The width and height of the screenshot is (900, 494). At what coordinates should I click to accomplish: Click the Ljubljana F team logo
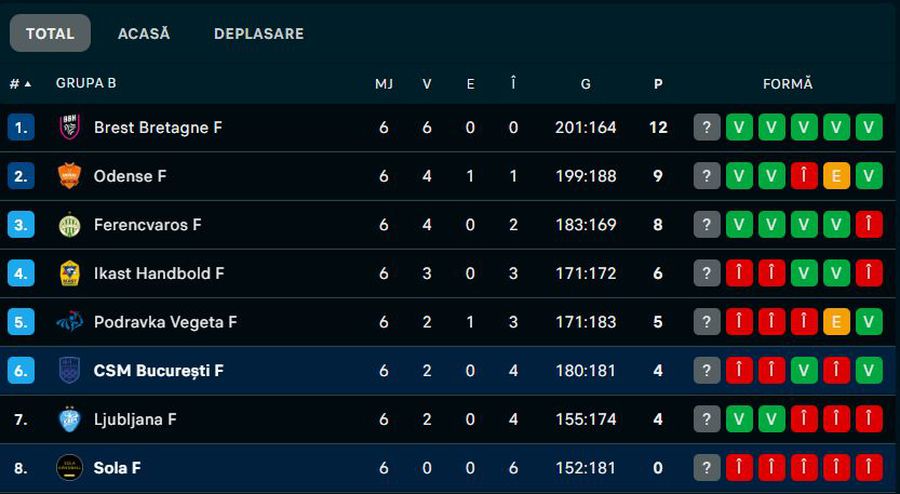click(x=69, y=419)
